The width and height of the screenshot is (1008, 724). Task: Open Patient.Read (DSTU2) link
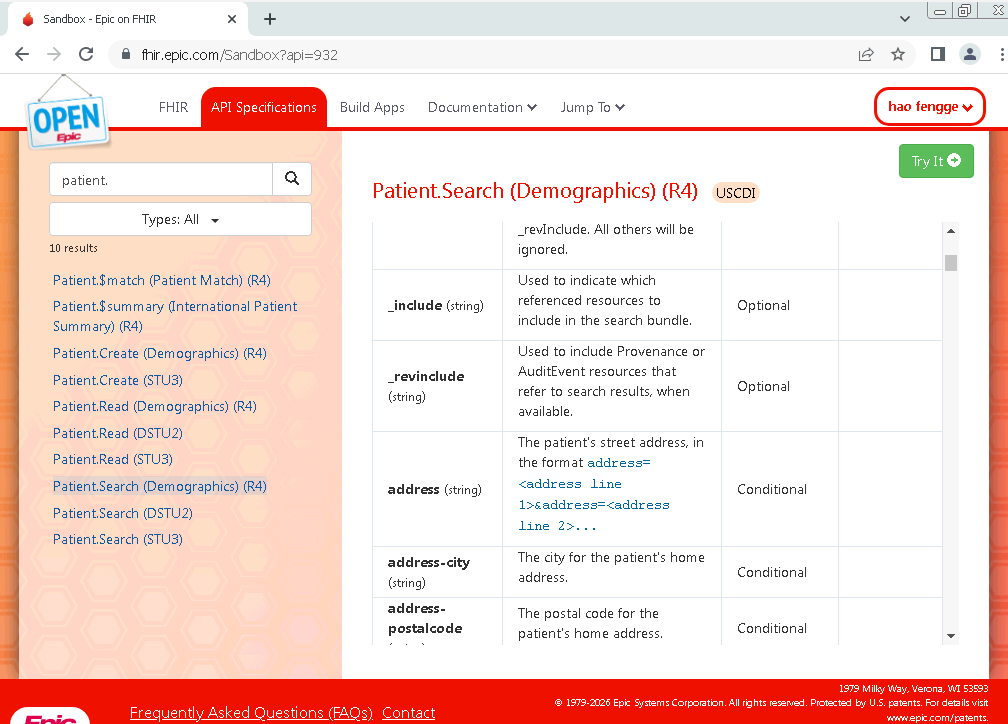pyautogui.click(x=118, y=433)
